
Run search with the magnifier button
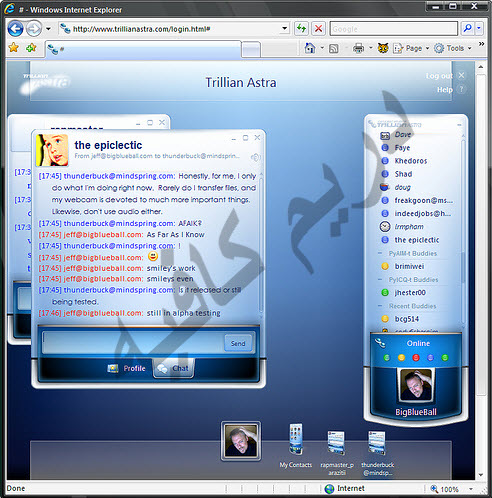coord(467,29)
